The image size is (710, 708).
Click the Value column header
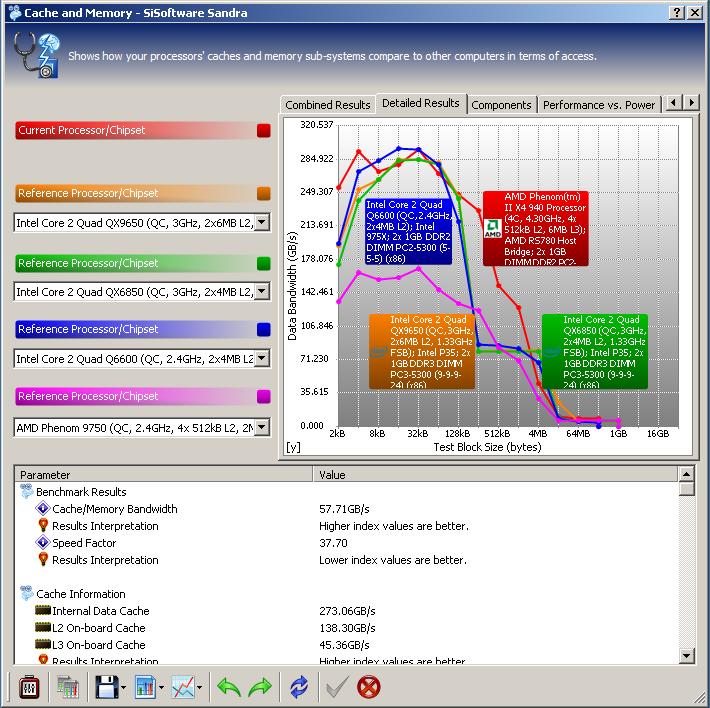tap(496, 474)
